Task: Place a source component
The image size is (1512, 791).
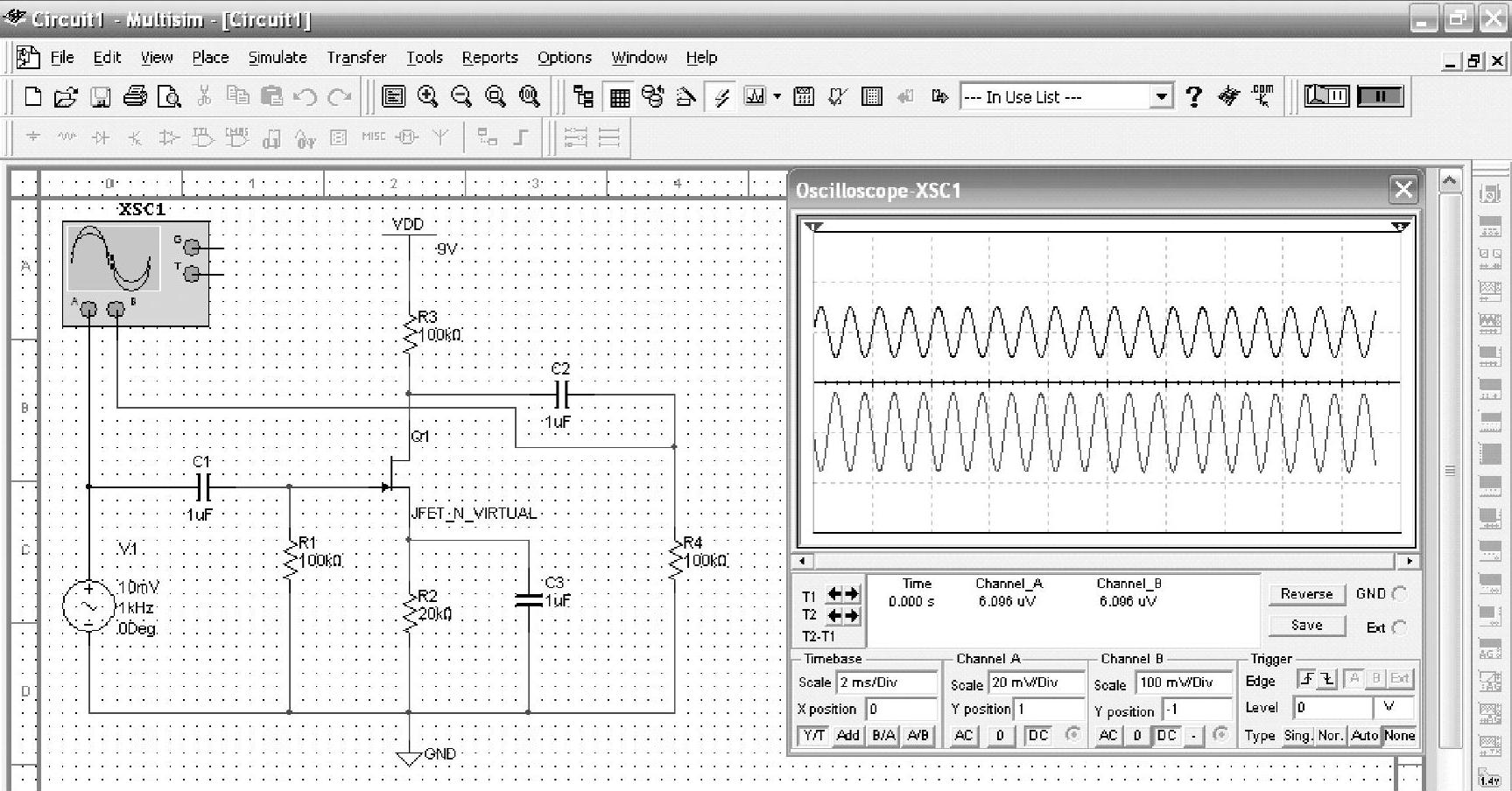Action: (32, 137)
